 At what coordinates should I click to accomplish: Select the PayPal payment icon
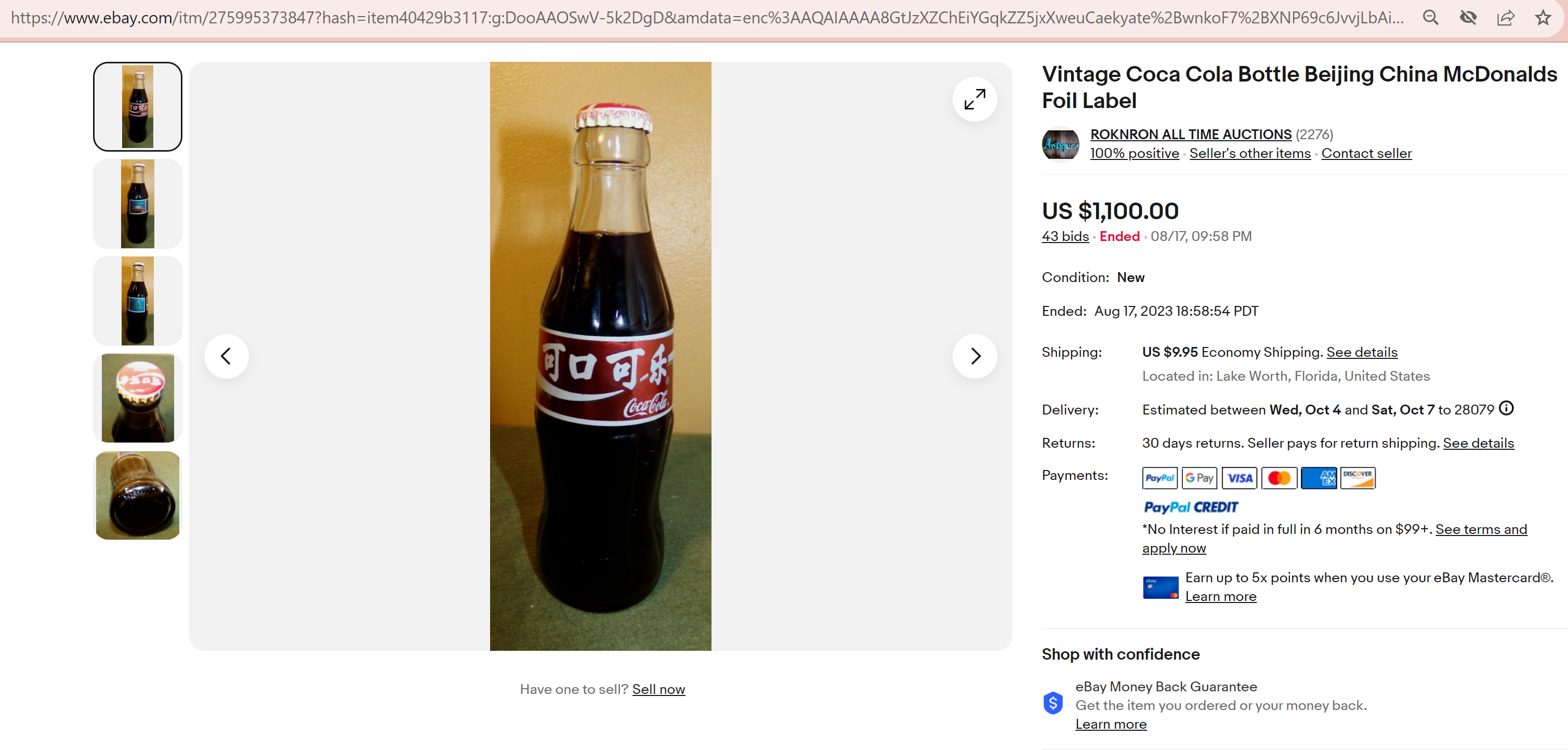(x=1159, y=478)
